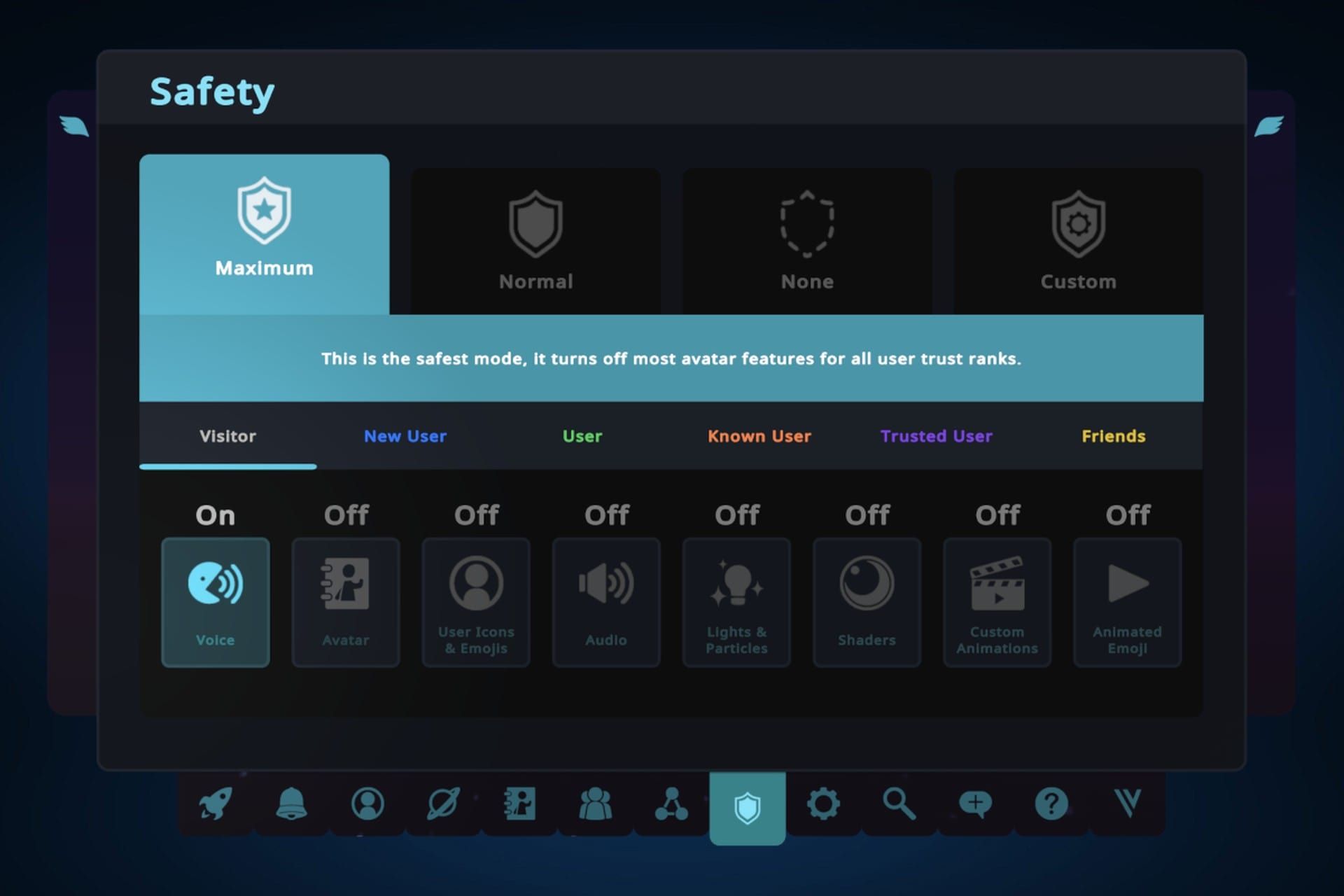Open the Search magnifier icon

click(898, 805)
